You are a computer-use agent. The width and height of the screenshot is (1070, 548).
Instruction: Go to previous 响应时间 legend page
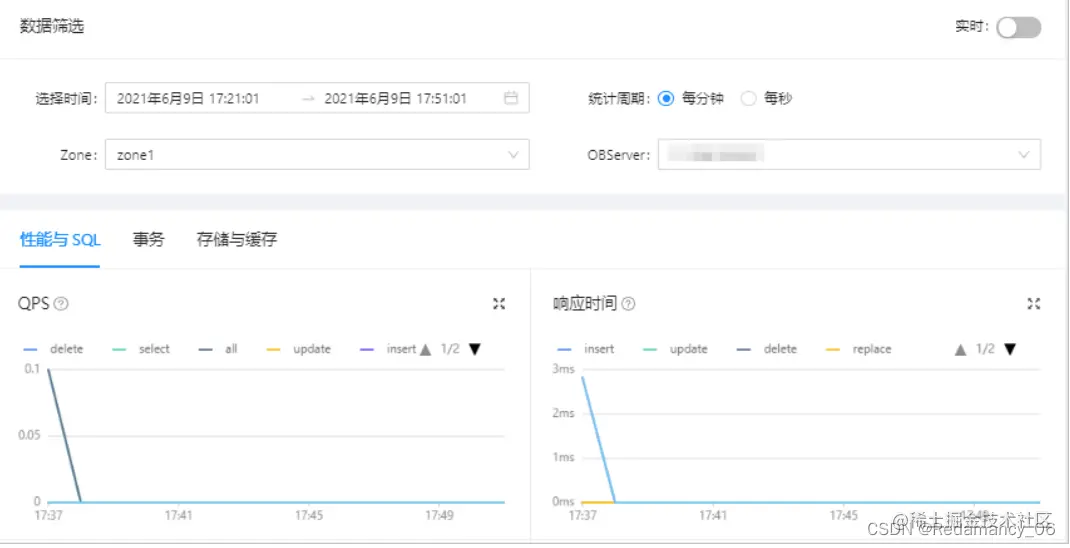(960, 349)
